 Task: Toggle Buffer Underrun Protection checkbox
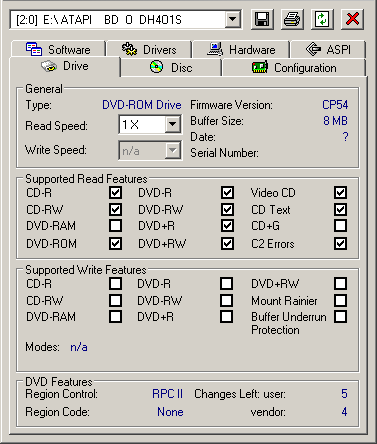tap(340, 316)
